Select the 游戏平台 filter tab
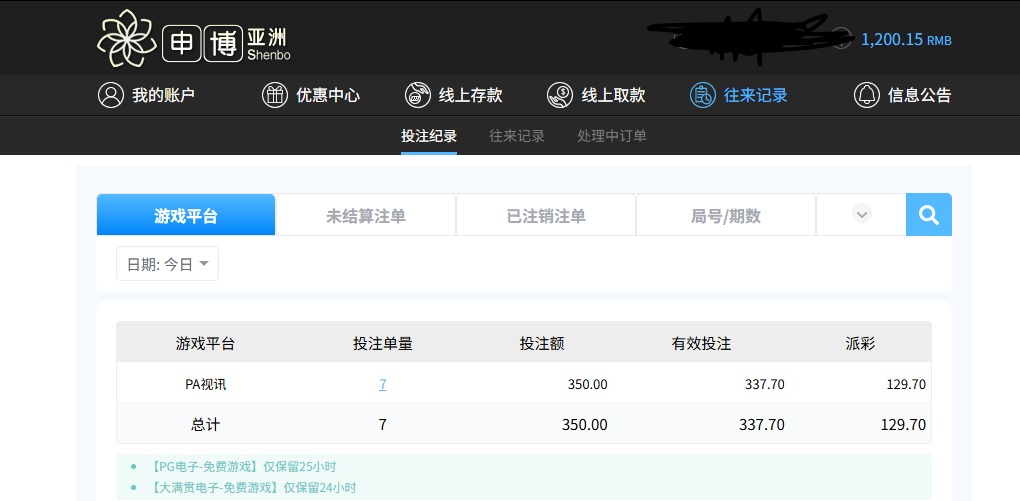This screenshot has height=501, width=1020. [x=186, y=215]
